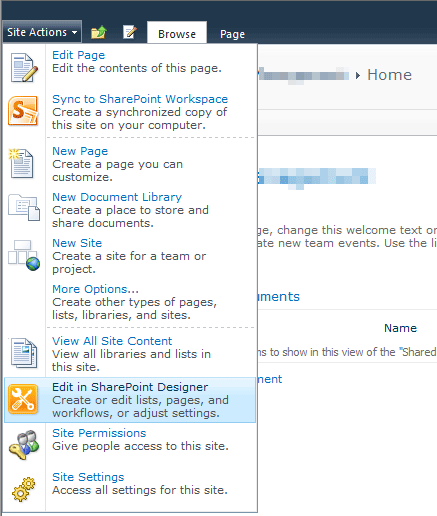Click the Navigate Up folder icon
The width and height of the screenshot is (437, 516).
98,32
